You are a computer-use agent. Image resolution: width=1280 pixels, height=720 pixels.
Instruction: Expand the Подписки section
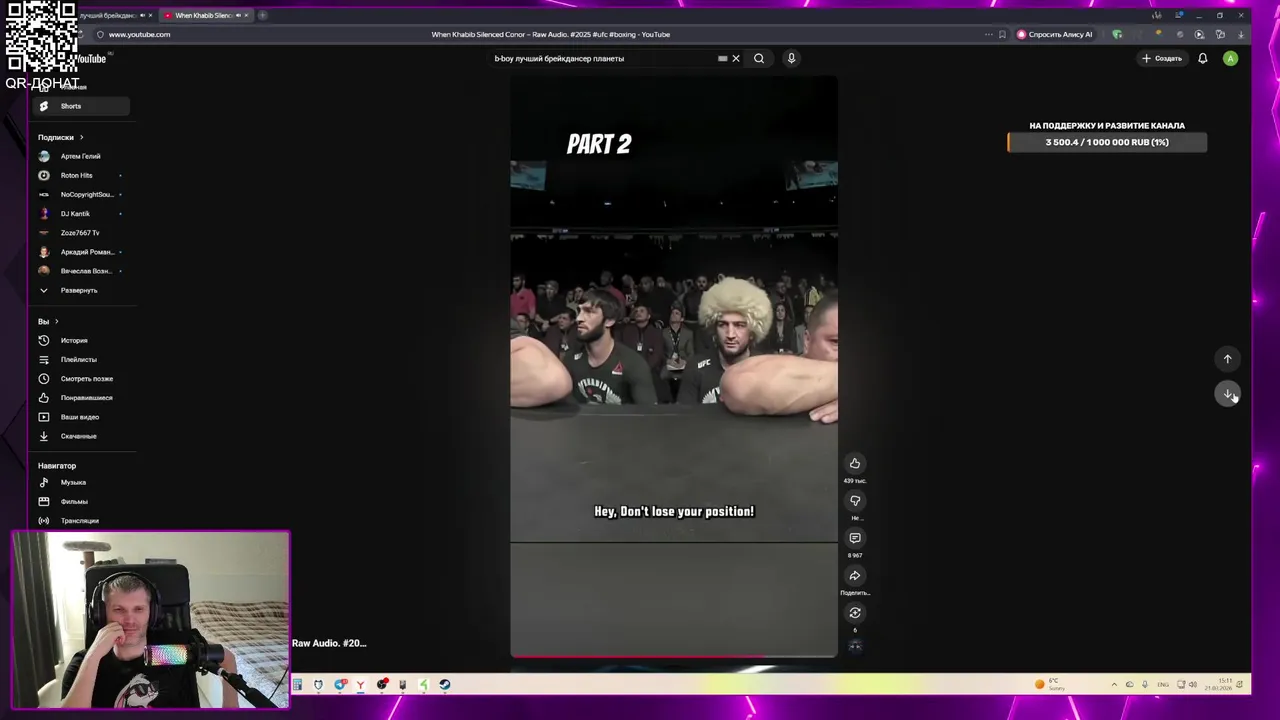pos(60,137)
